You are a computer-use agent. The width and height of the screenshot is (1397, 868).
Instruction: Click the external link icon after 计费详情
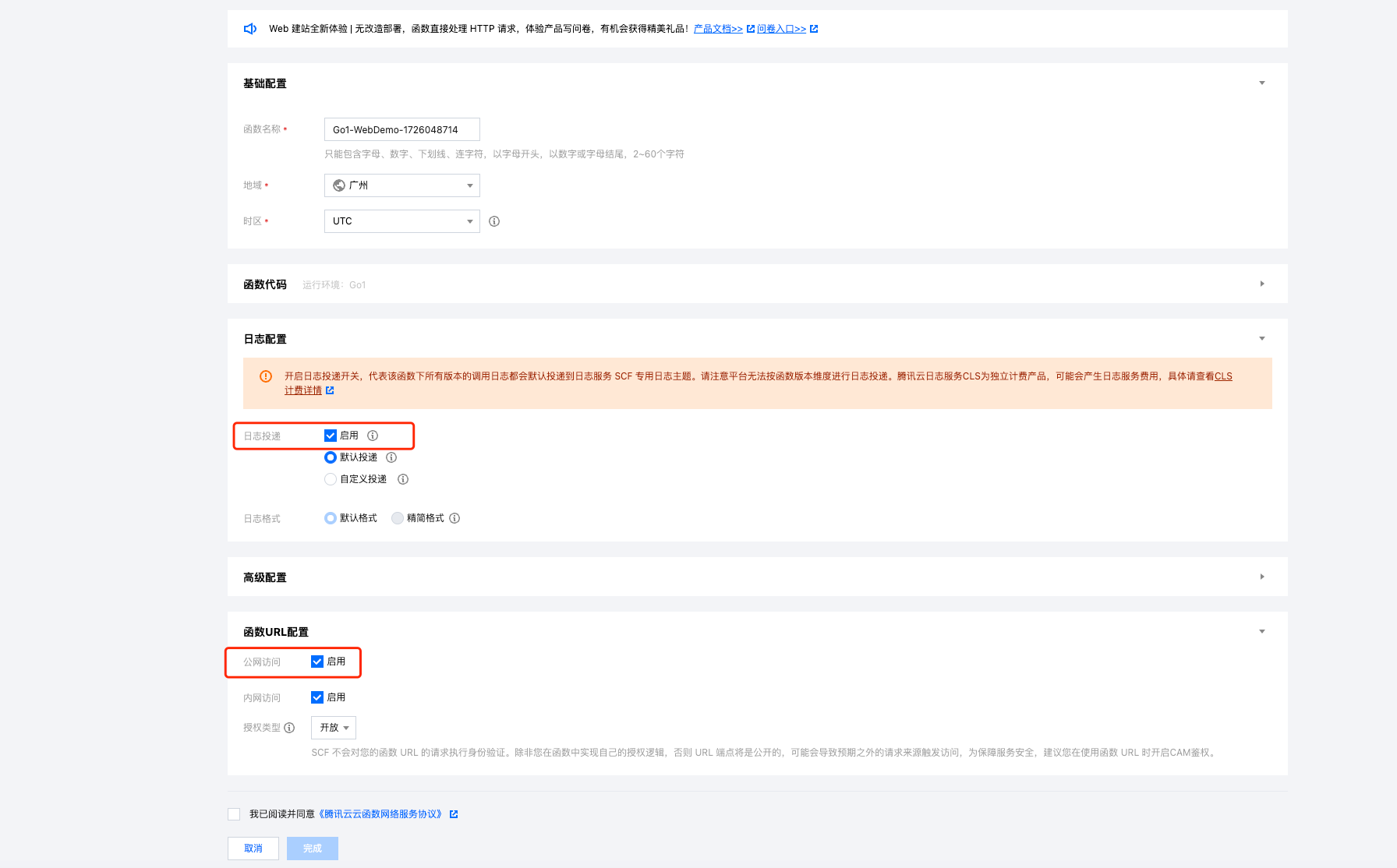point(330,390)
